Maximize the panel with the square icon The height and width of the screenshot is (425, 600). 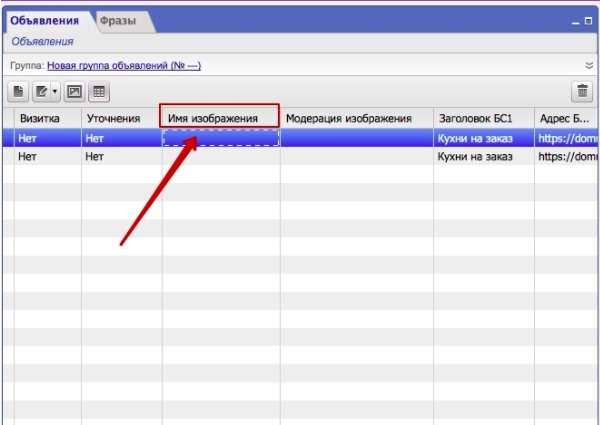click(x=590, y=20)
